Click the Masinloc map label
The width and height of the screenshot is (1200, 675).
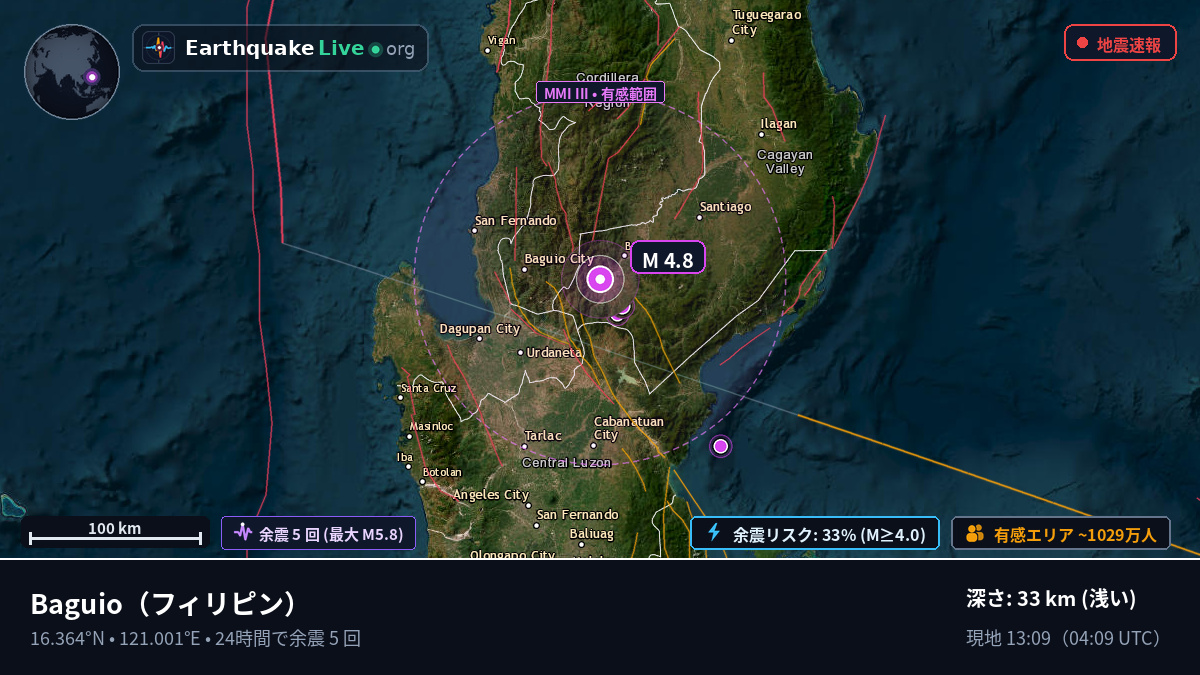(432, 426)
